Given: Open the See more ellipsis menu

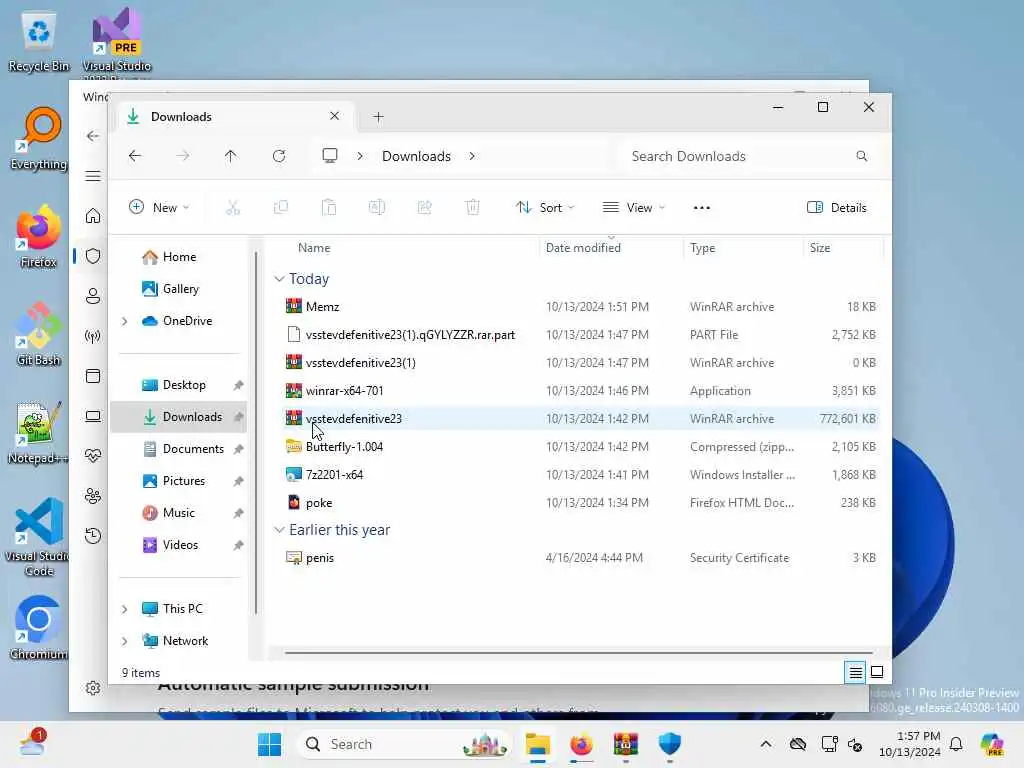Looking at the screenshot, I should pyautogui.click(x=701, y=208).
